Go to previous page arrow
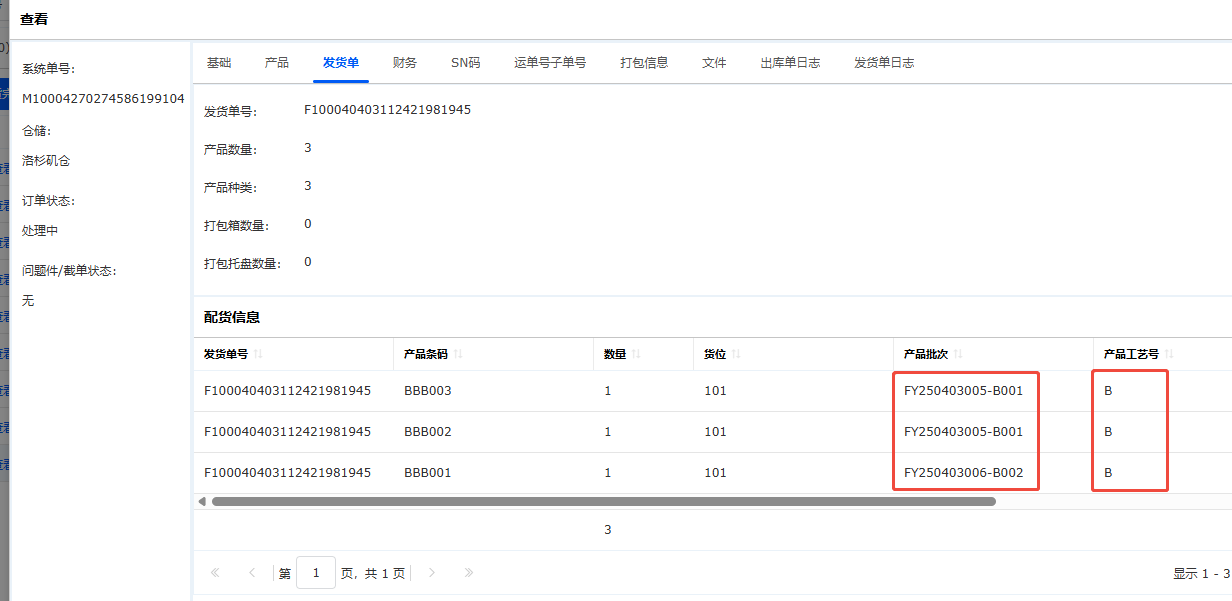This screenshot has width=1232, height=601. pos(252,573)
